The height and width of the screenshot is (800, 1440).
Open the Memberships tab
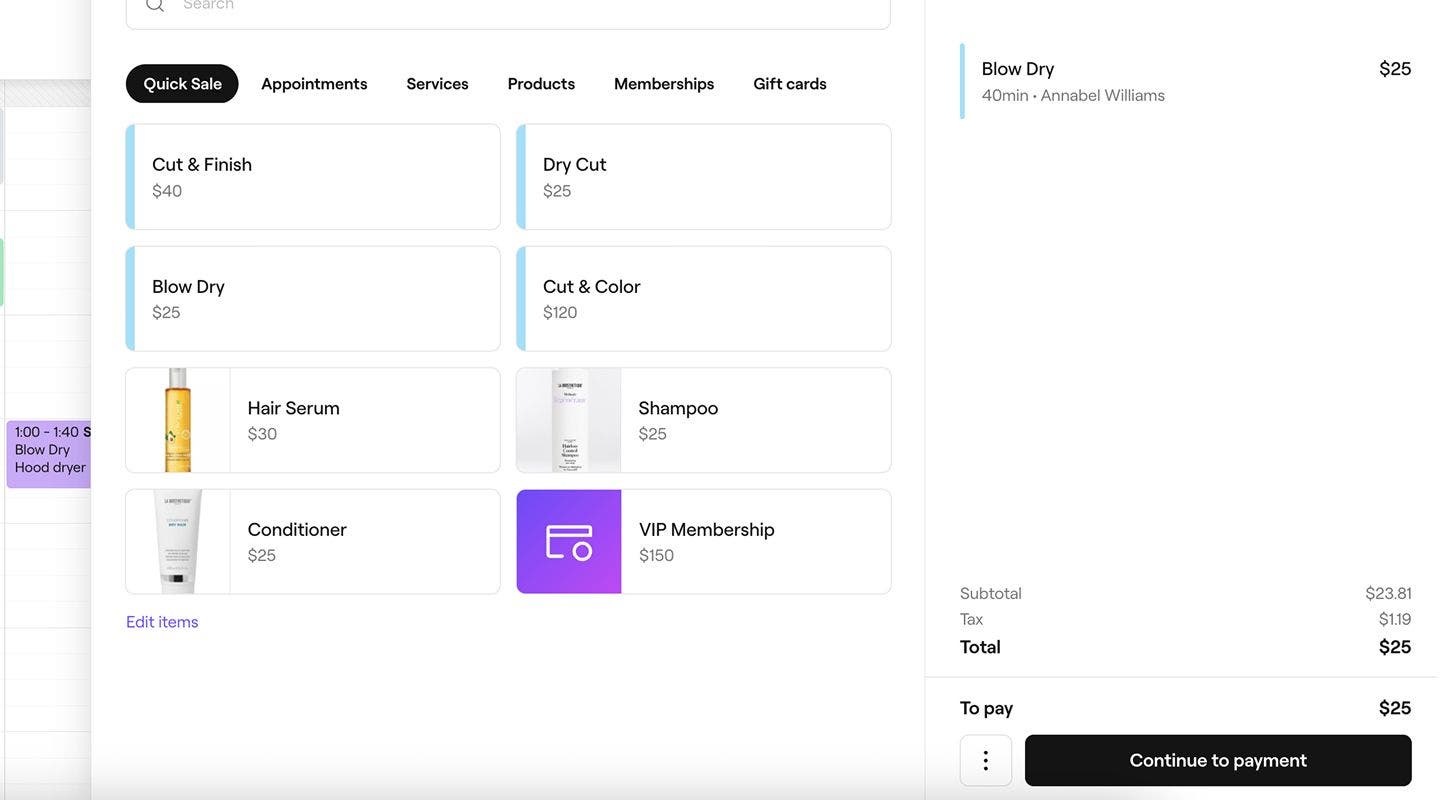click(x=664, y=84)
